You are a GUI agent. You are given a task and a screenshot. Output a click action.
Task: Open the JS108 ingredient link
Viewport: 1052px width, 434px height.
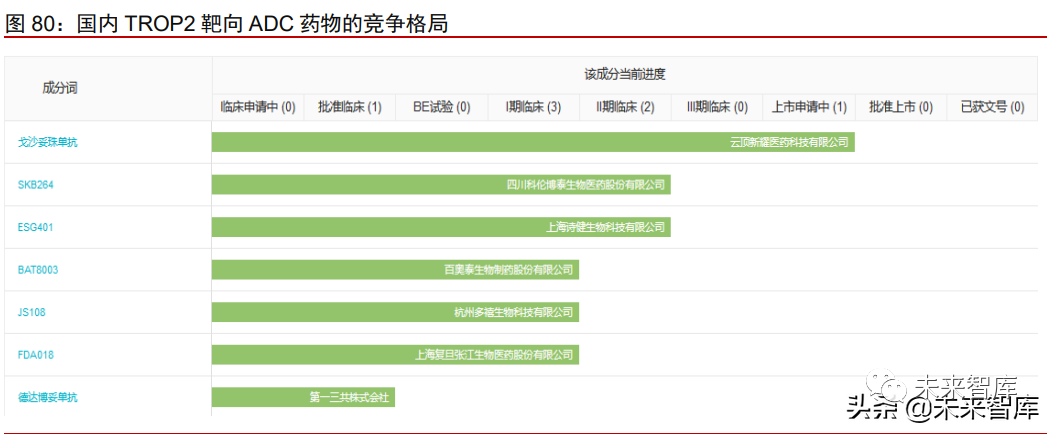[x=32, y=312]
